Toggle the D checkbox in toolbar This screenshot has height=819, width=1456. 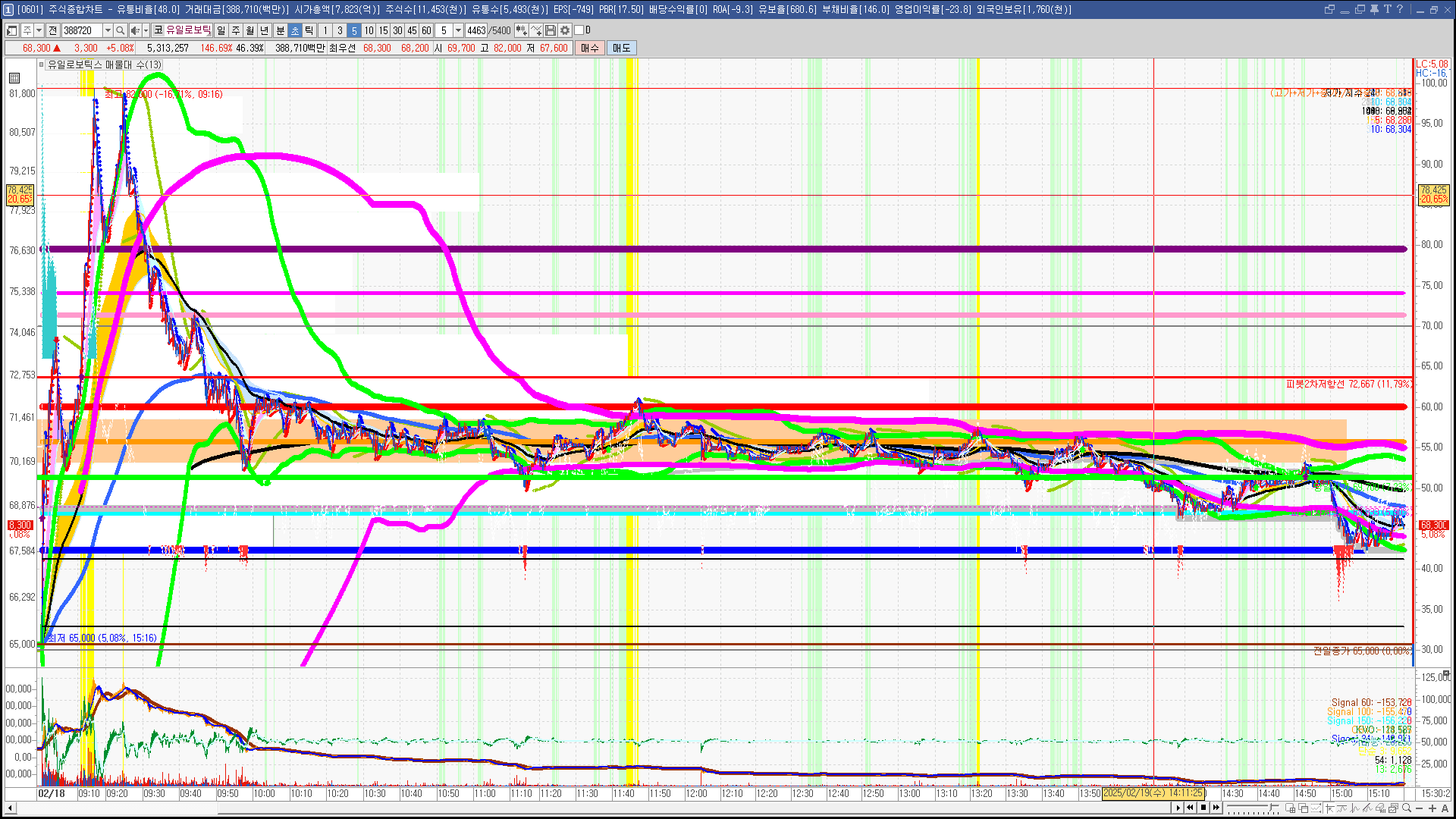(579, 30)
